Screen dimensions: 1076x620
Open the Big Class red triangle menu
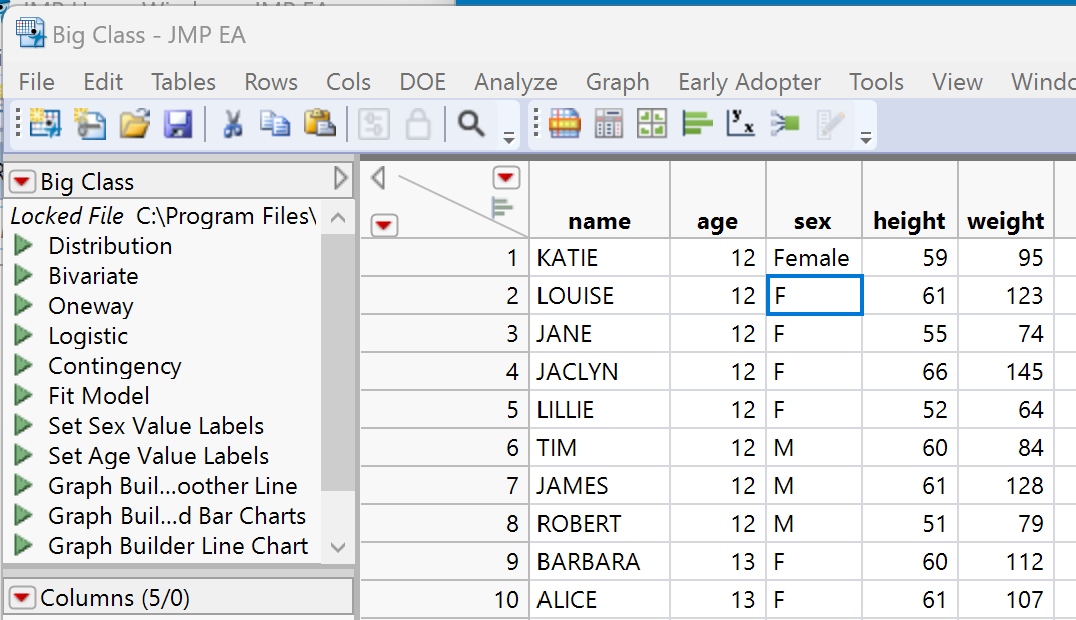pos(22,182)
